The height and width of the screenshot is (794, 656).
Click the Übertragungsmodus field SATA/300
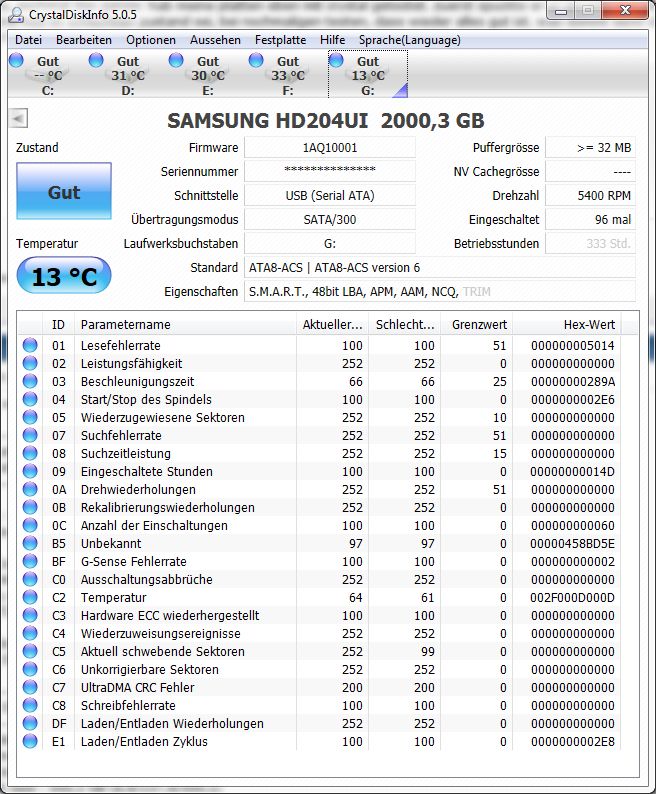[330, 219]
